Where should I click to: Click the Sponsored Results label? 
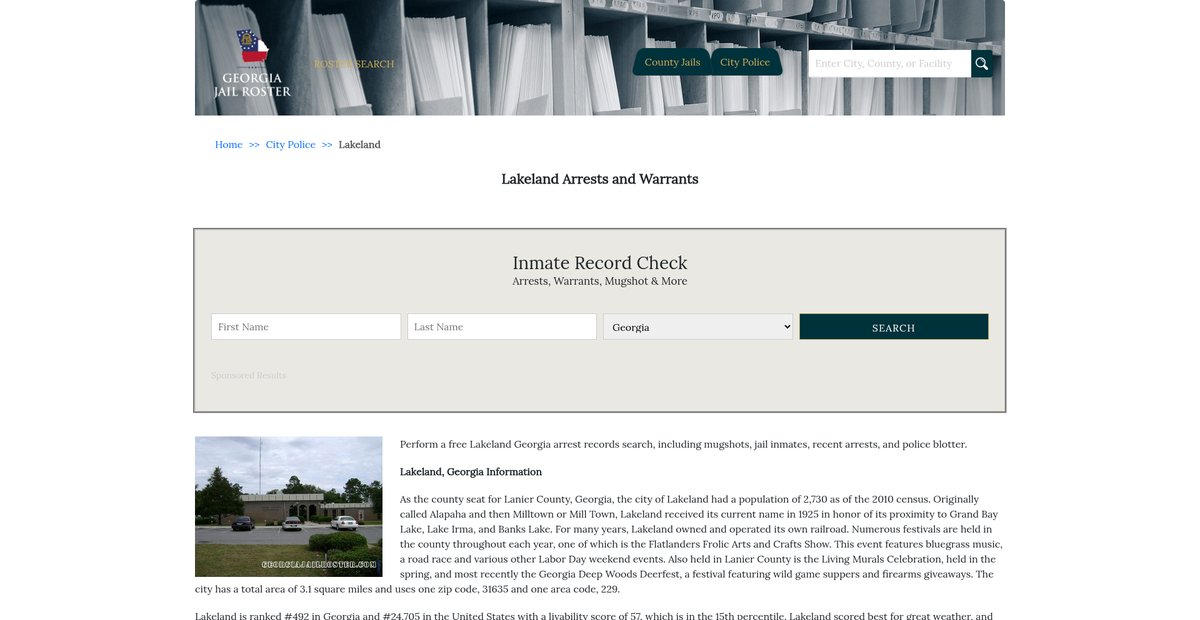point(248,376)
